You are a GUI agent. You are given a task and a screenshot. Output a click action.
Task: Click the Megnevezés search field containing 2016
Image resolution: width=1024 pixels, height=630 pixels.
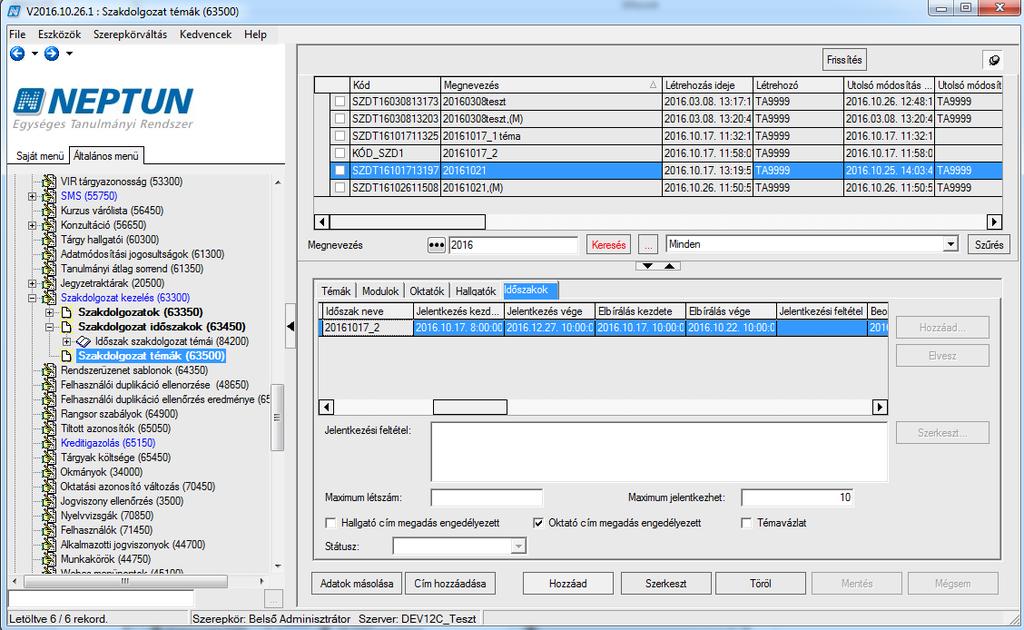pos(513,245)
